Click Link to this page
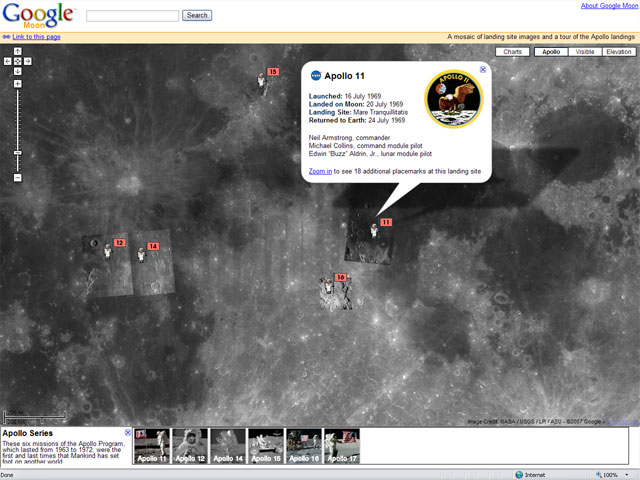 tap(36, 37)
